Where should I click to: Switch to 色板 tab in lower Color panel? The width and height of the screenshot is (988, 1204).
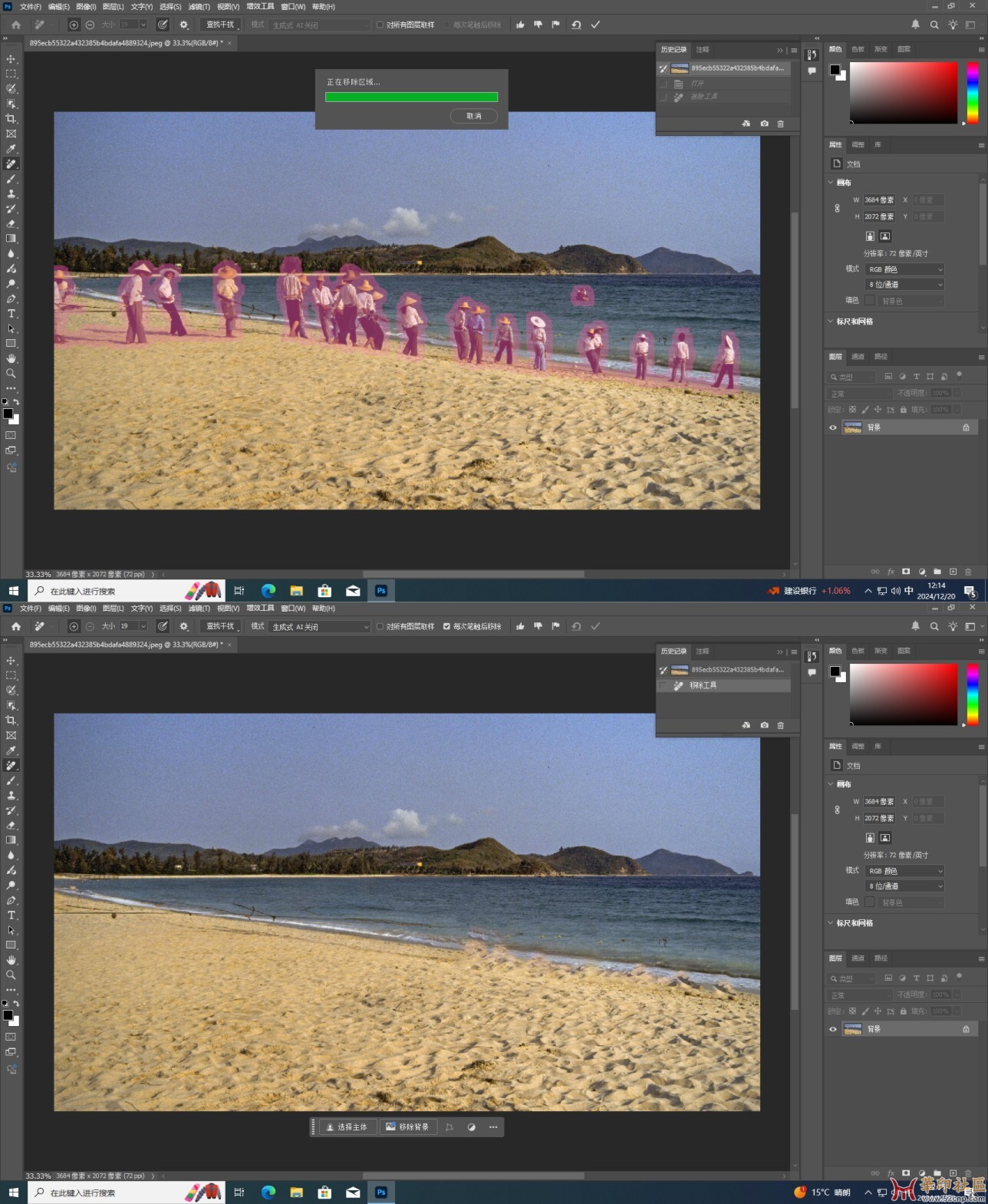pyautogui.click(x=858, y=651)
